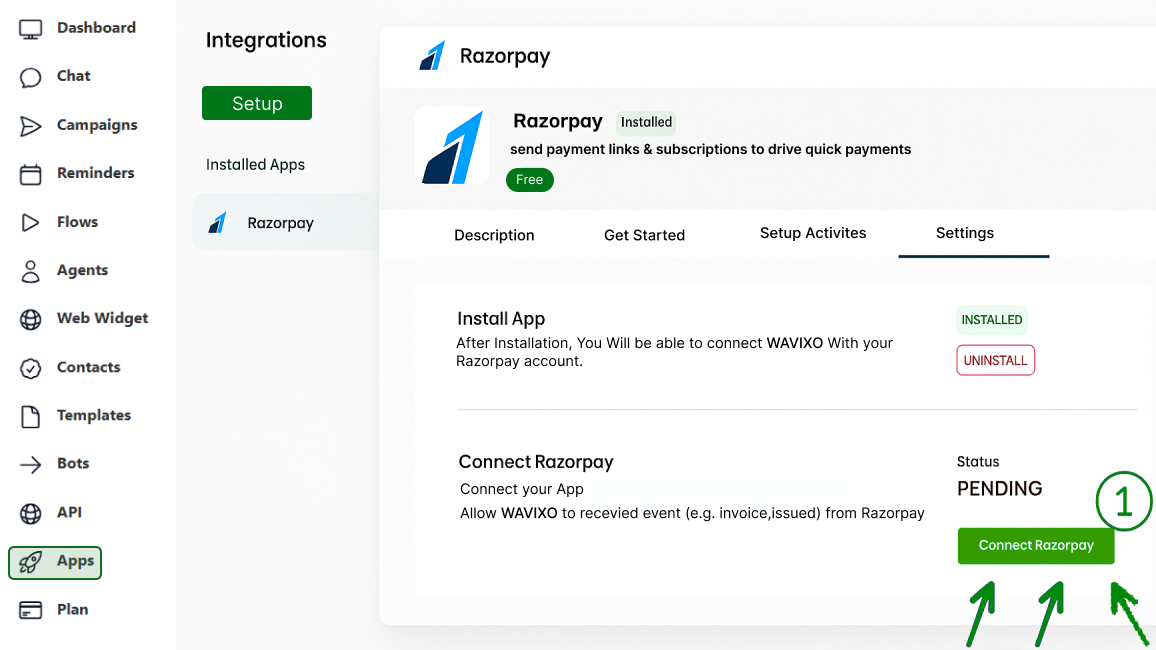This screenshot has height=650, width=1156.
Task: Click the Dashboard monitor icon
Action: (x=31, y=29)
